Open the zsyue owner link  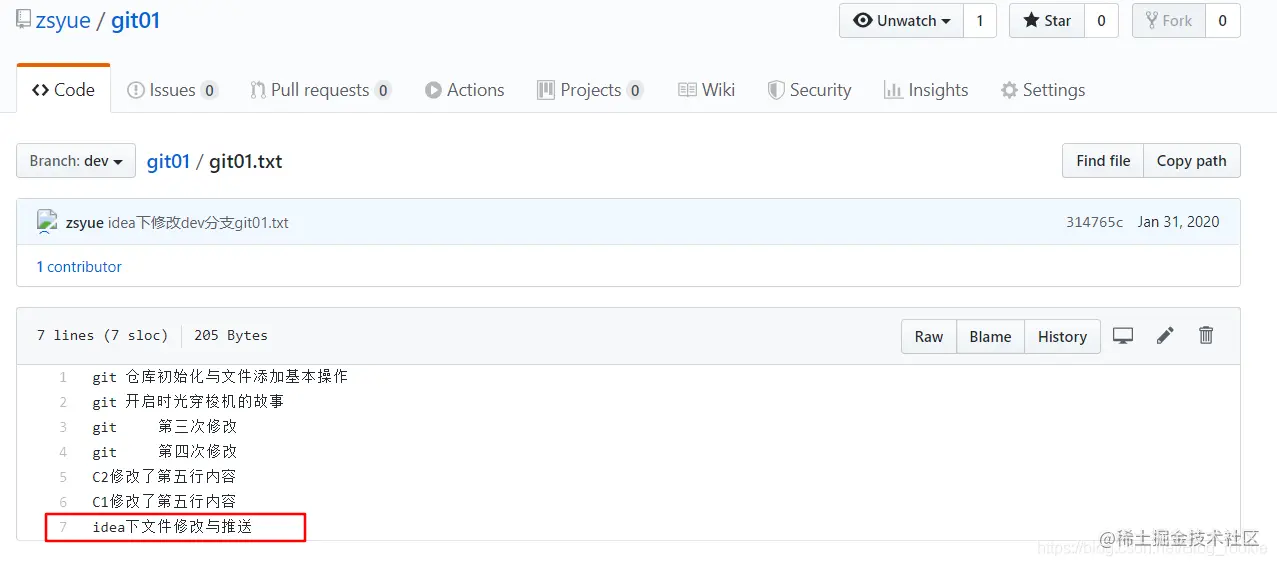tap(63, 21)
